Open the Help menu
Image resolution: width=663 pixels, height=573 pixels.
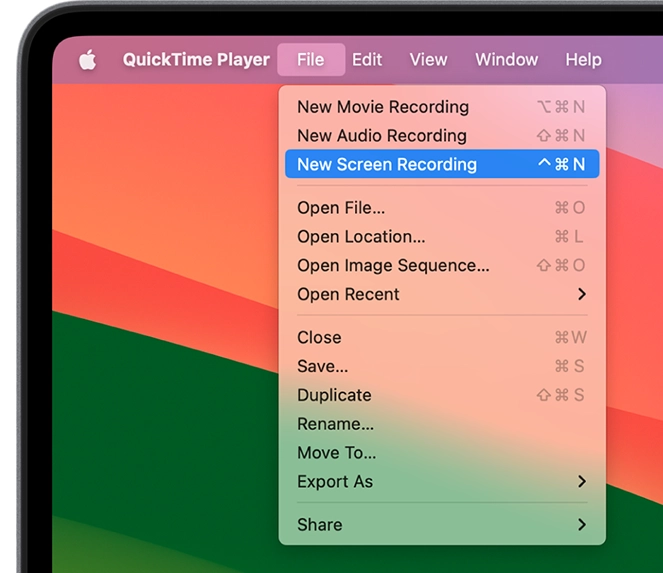[x=584, y=60]
